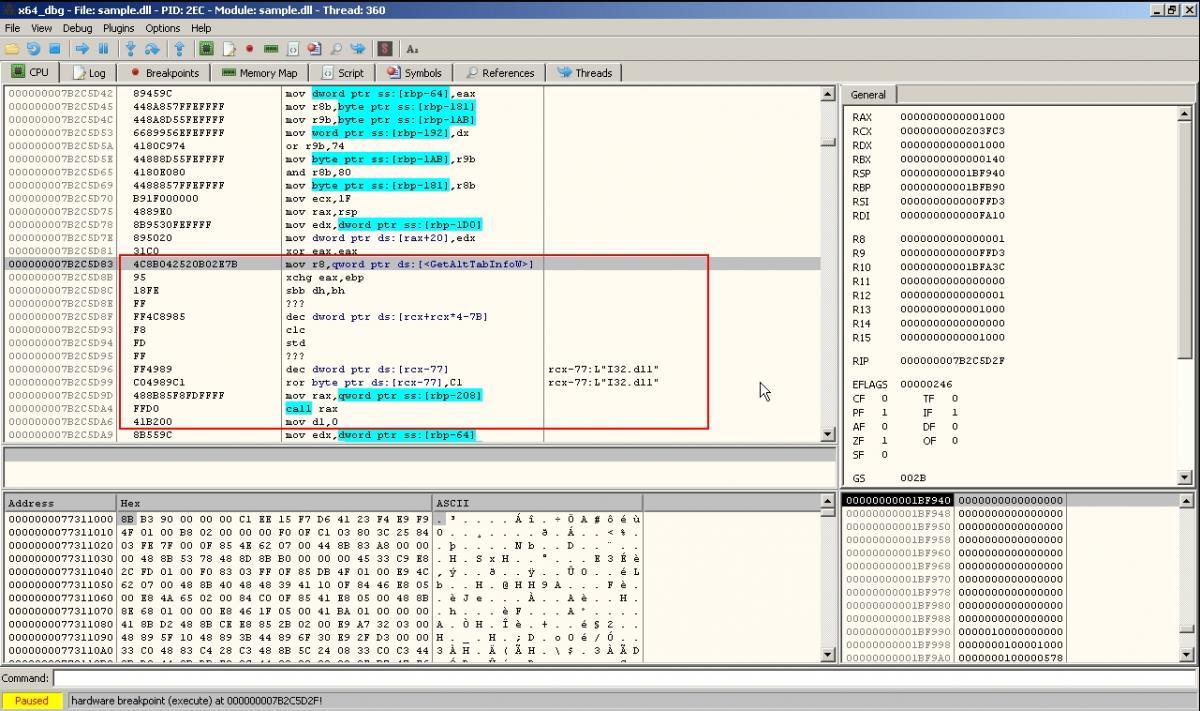Click the Run arrow toolbar icon
1200x711 pixels.
(x=82, y=48)
